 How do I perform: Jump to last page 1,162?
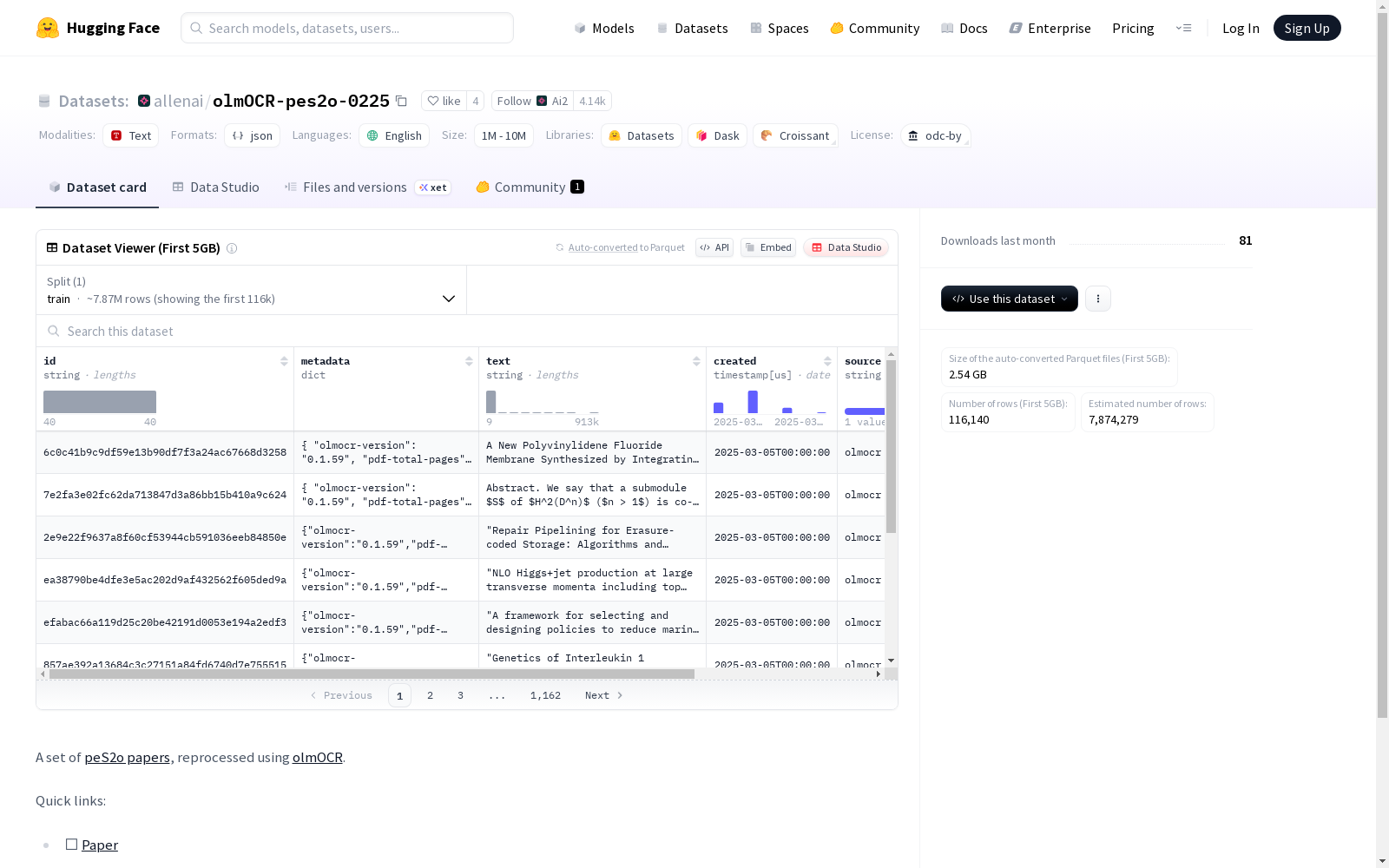[x=545, y=695]
